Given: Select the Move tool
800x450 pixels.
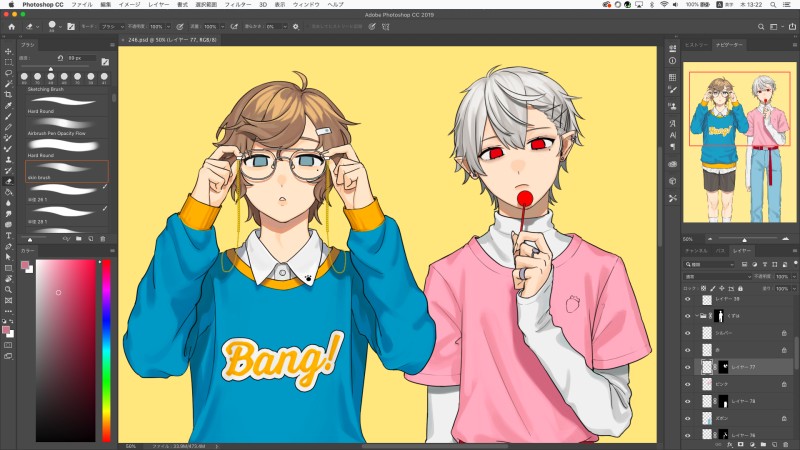Looking at the screenshot, I should [x=8, y=52].
